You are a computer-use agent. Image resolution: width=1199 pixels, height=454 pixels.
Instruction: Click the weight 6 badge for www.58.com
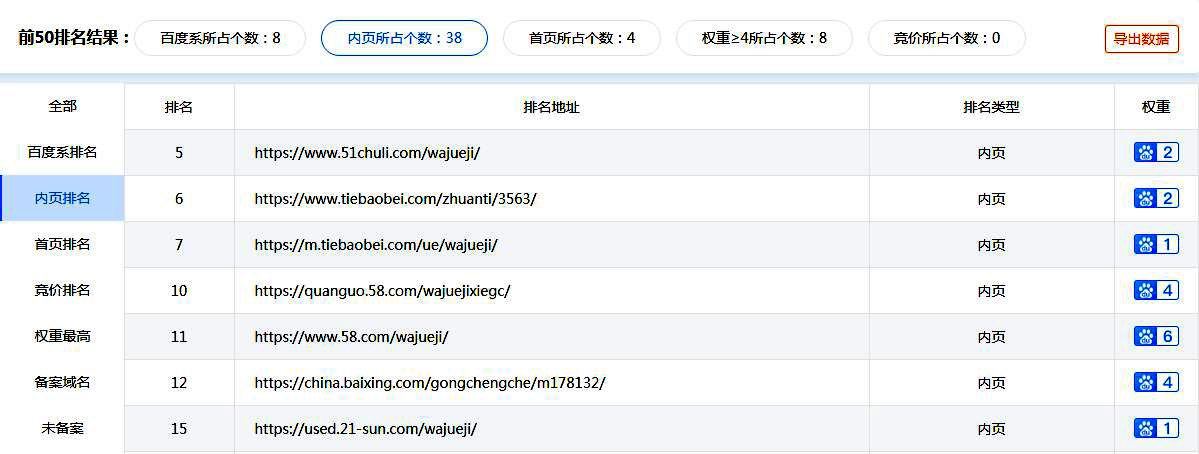pos(1156,336)
